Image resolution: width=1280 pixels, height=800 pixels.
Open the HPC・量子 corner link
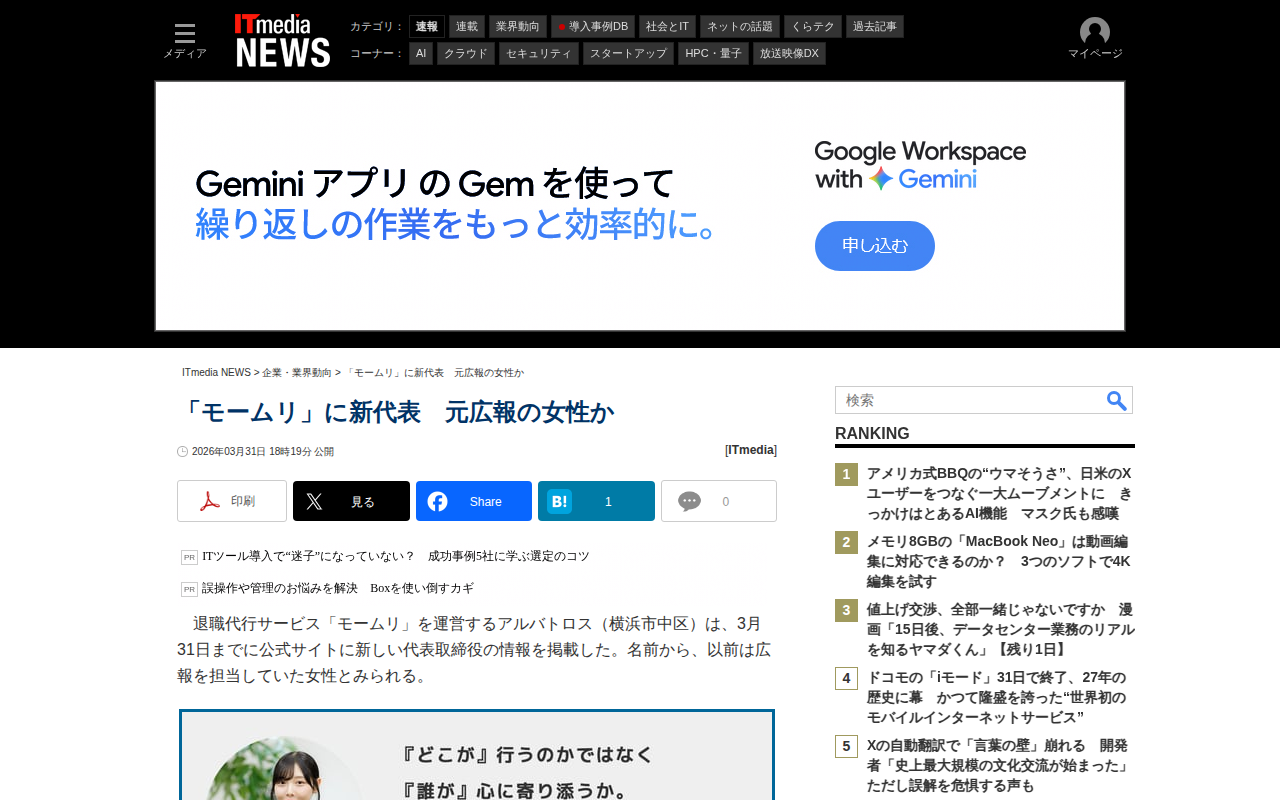pyautogui.click(x=713, y=54)
